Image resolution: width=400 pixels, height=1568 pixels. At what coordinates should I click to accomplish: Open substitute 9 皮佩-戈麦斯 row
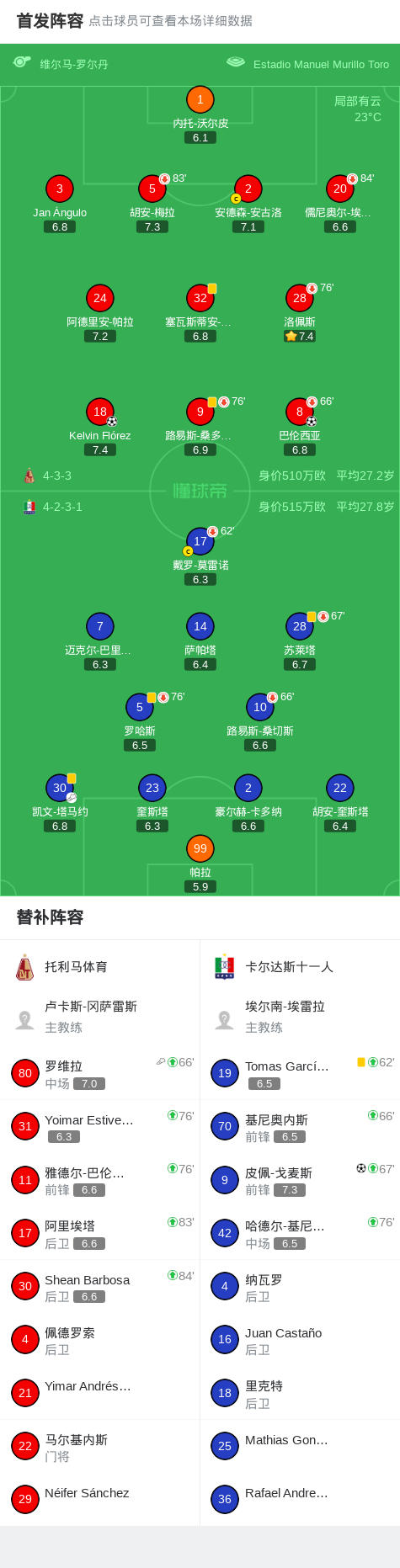[300, 1180]
